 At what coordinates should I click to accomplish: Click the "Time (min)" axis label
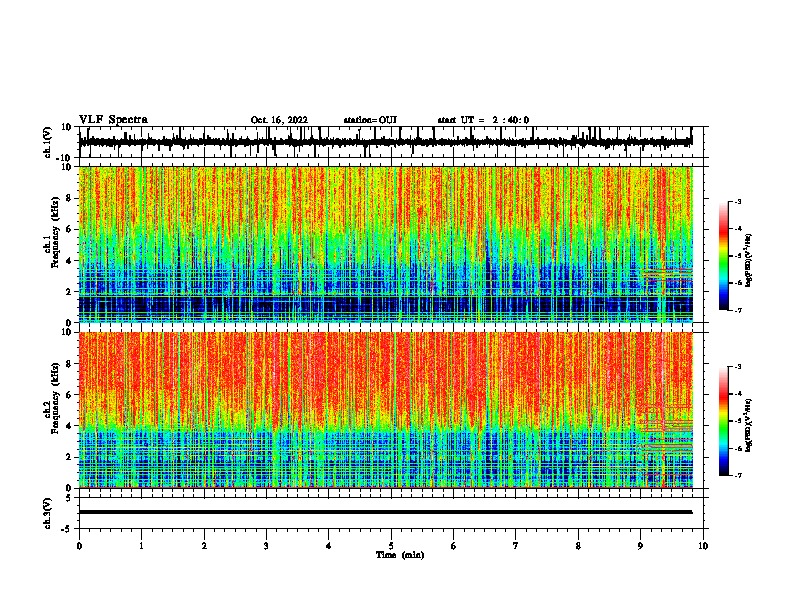[400, 555]
